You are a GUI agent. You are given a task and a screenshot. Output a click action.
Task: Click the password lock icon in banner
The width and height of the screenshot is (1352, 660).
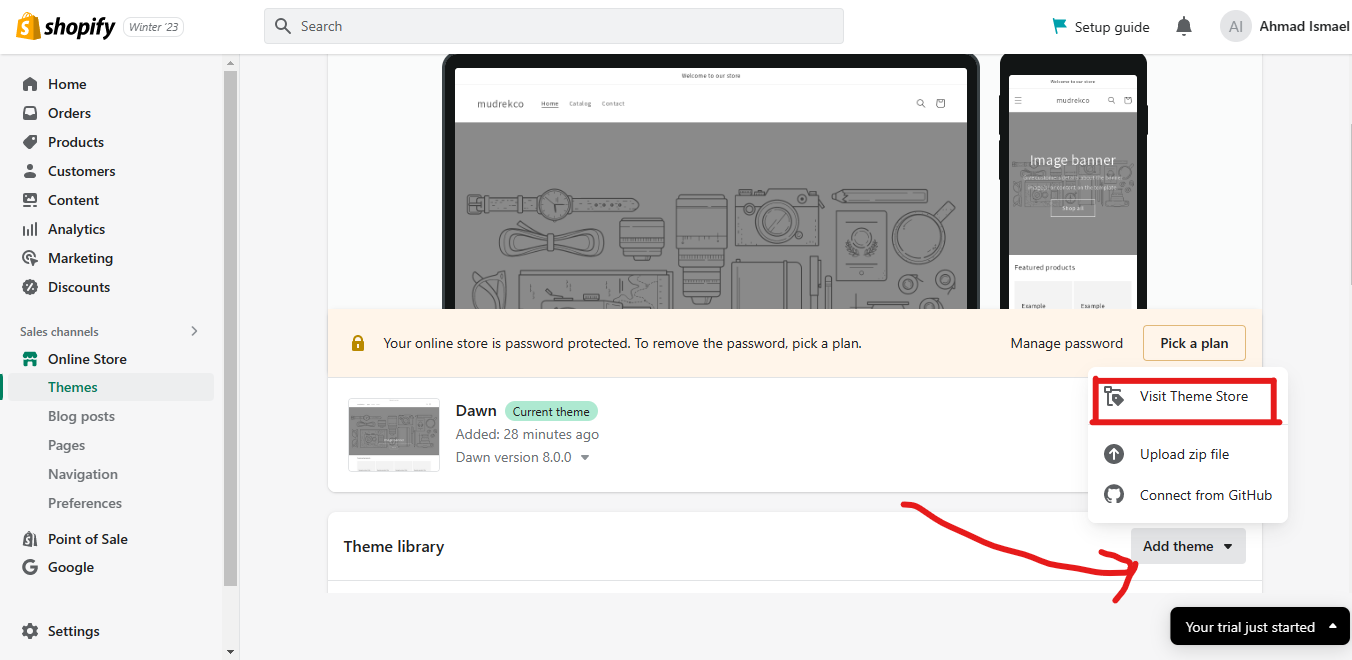pos(358,343)
